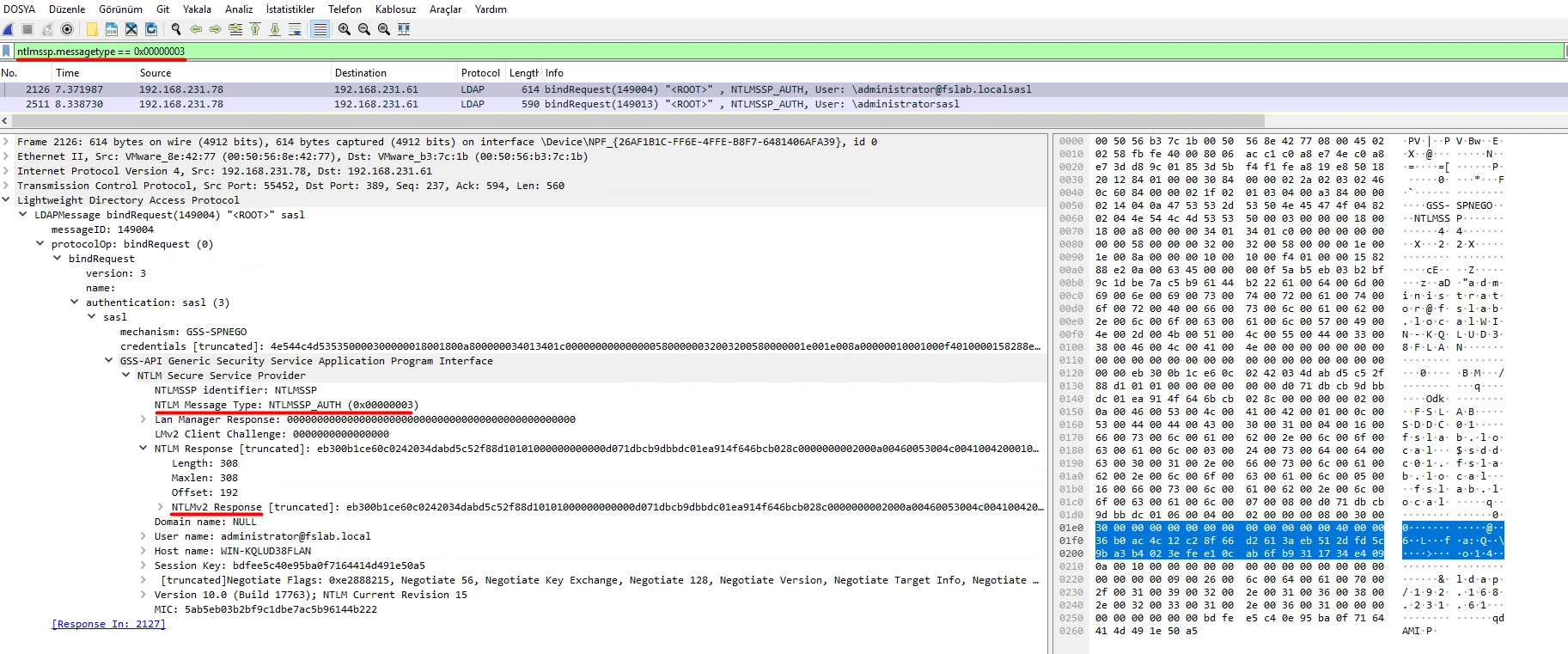Collapse the NTLM Secure Service Provider node
This screenshot has width=1568, height=654.
click(126, 376)
